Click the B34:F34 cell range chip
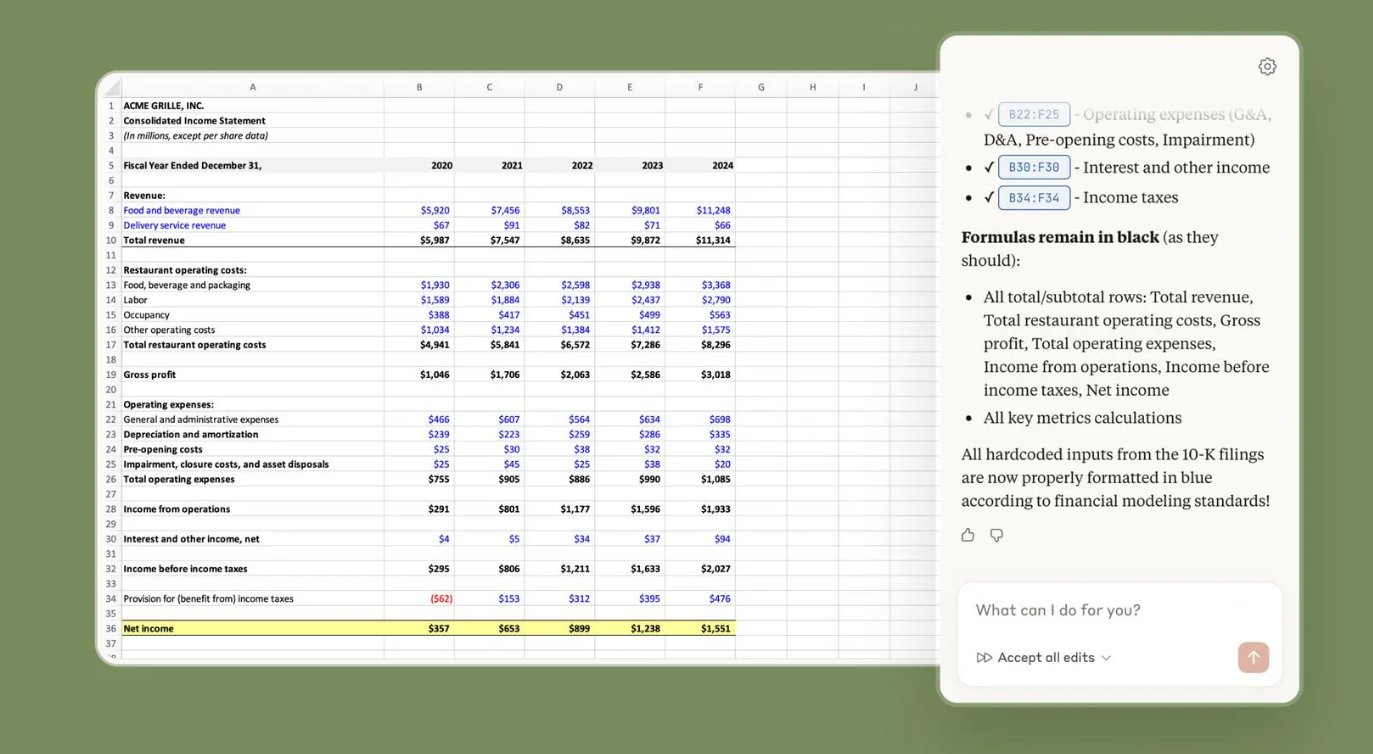 (x=1034, y=198)
